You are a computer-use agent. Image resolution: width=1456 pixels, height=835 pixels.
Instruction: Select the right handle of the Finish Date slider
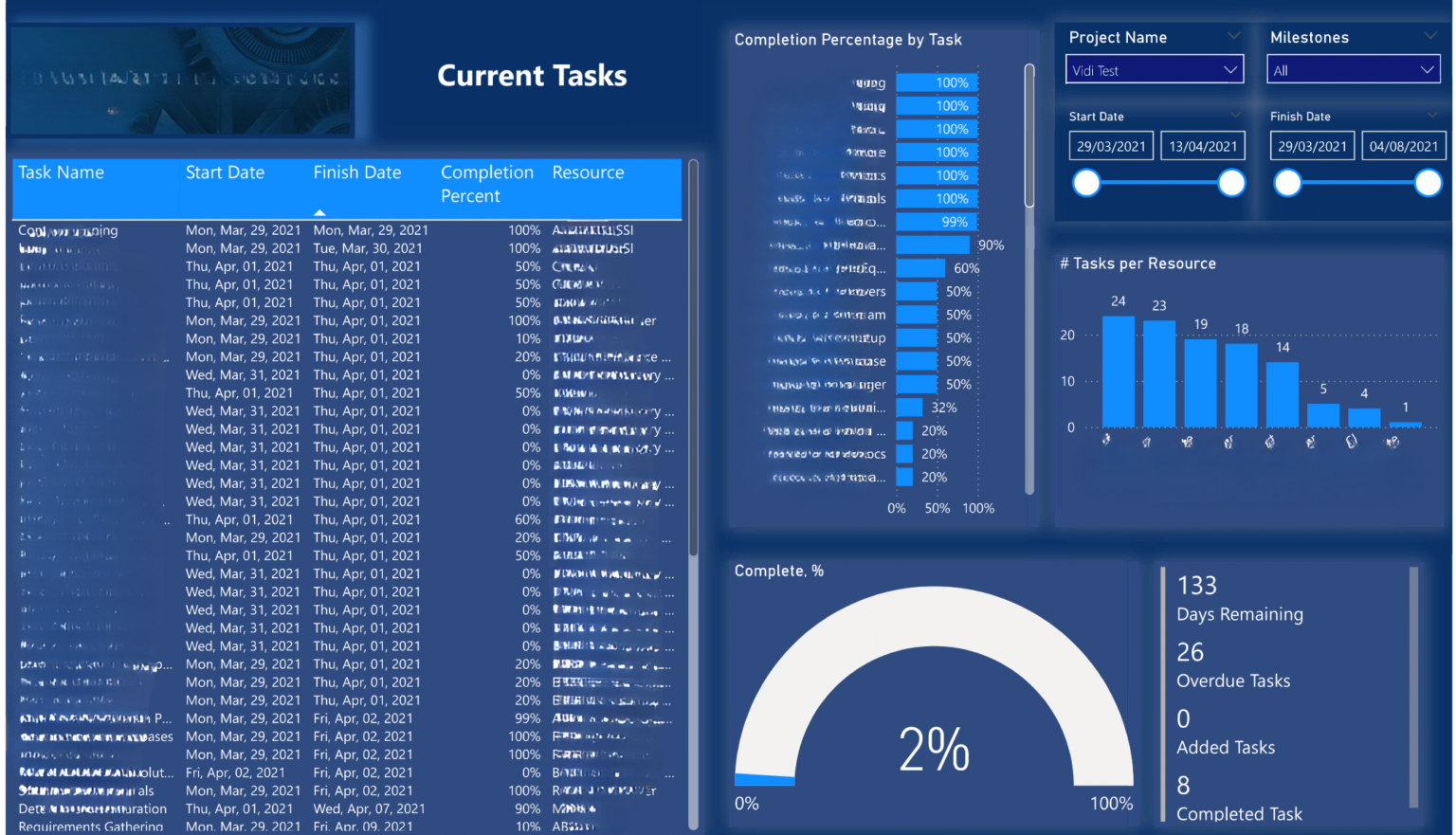tap(1429, 182)
